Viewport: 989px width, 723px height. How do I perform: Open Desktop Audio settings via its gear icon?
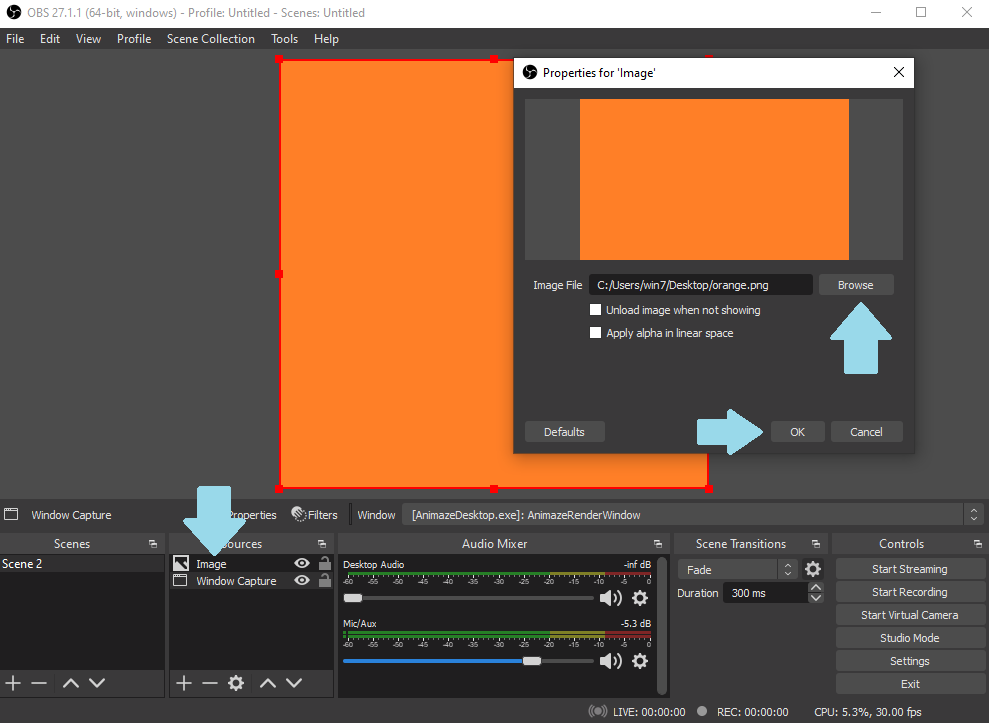[x=640, y=597]
